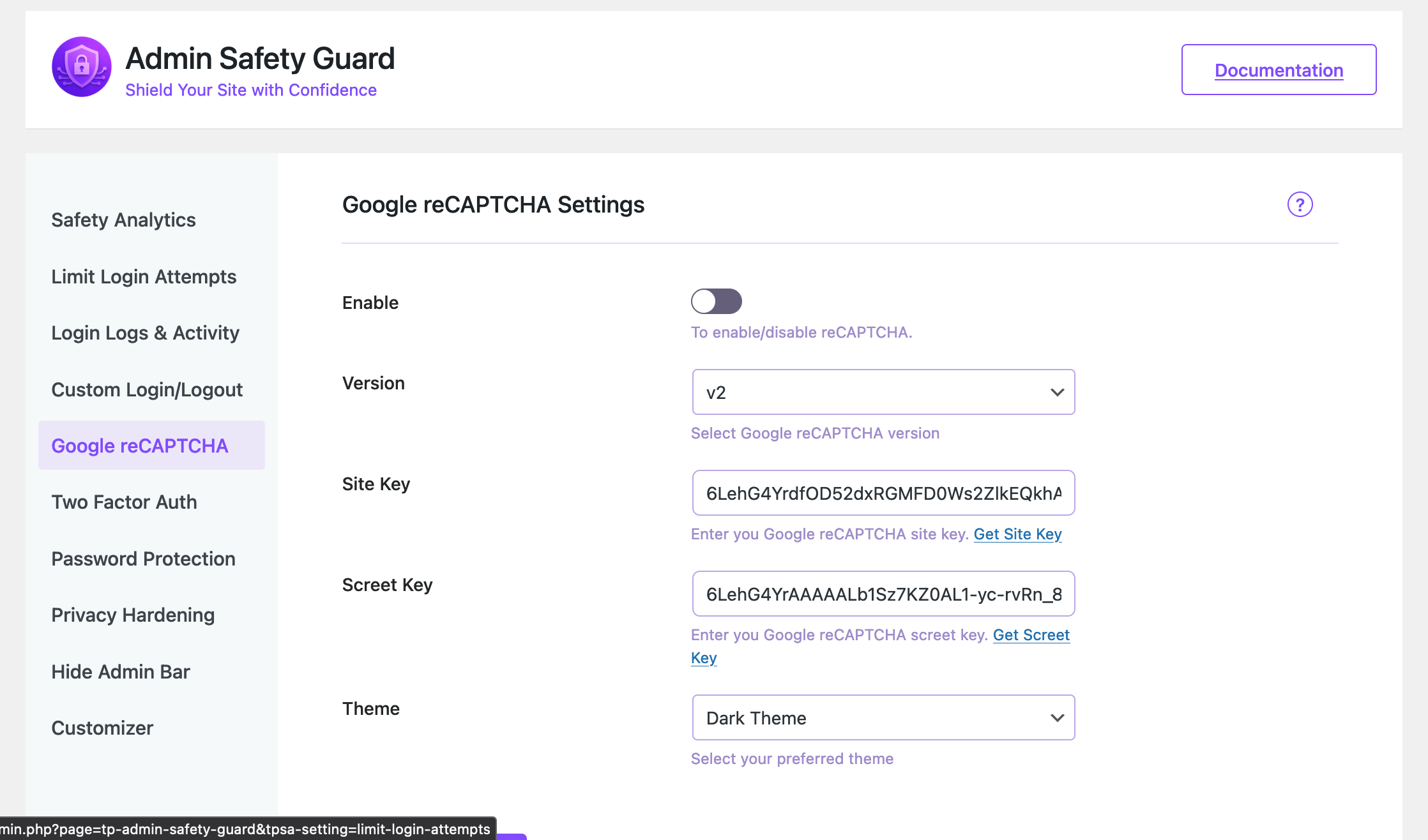
Task: Click inside the Screet Key input field
Action: [x=883, y=594]
